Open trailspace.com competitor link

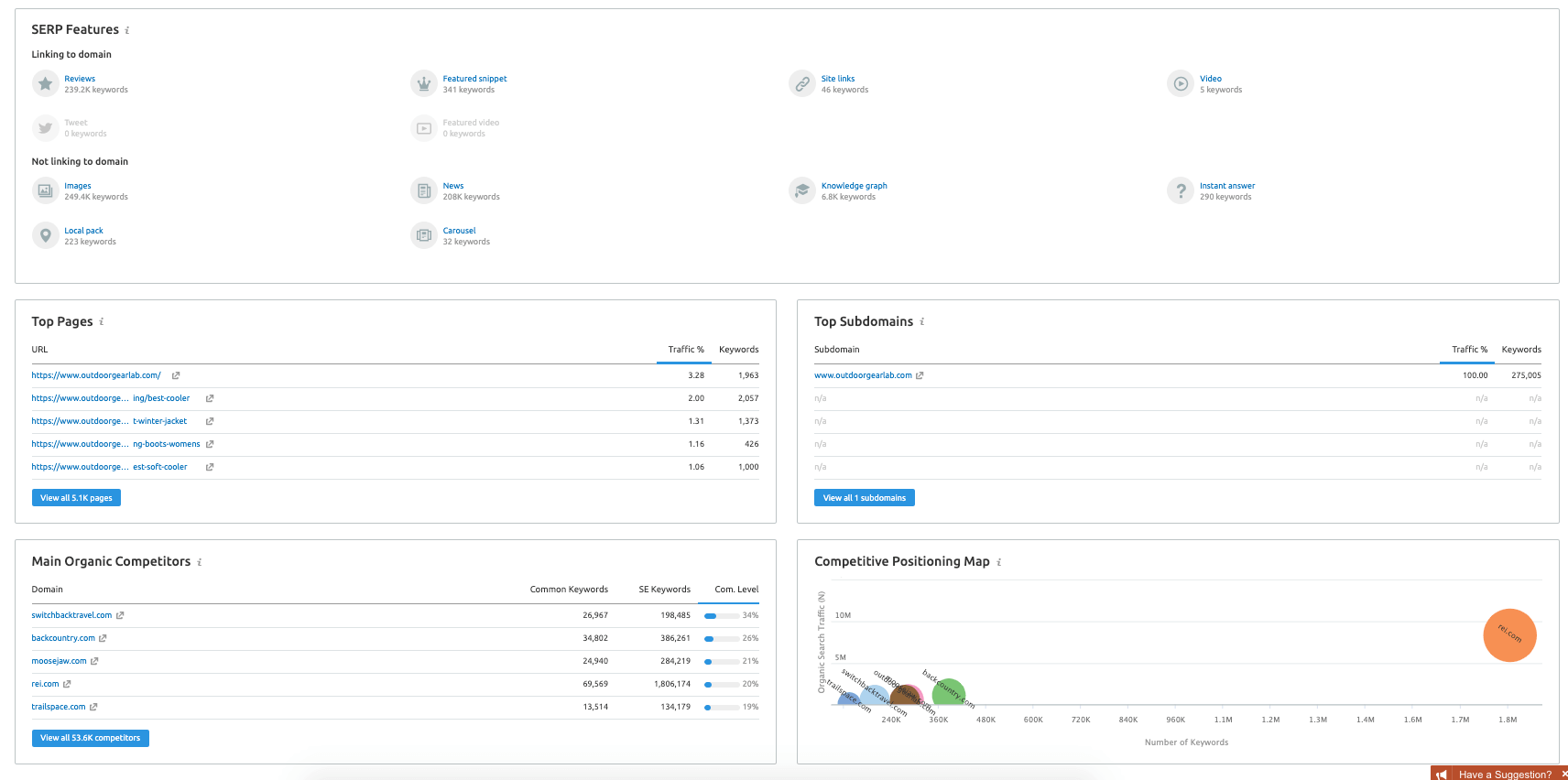pyautogui.click(x=59, y=707)
